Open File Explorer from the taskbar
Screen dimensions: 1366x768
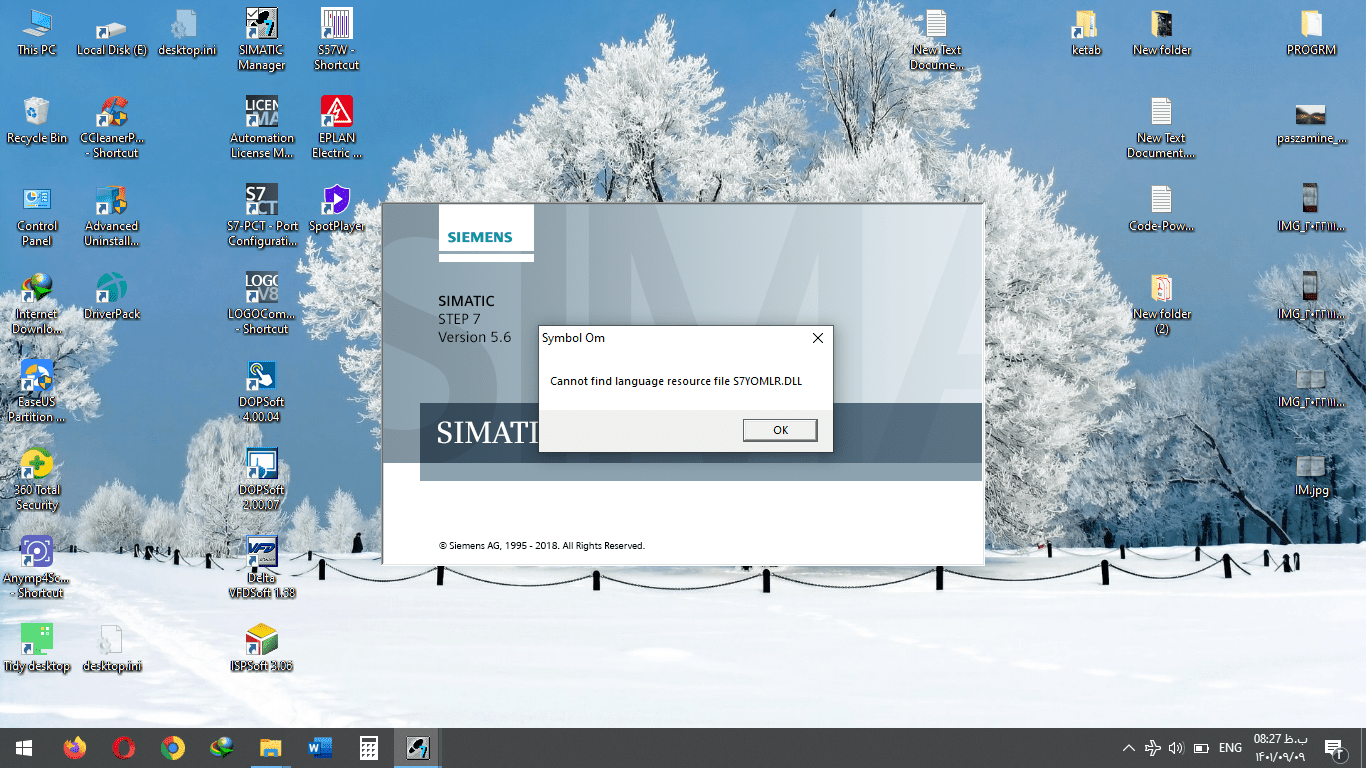(271, 747)
